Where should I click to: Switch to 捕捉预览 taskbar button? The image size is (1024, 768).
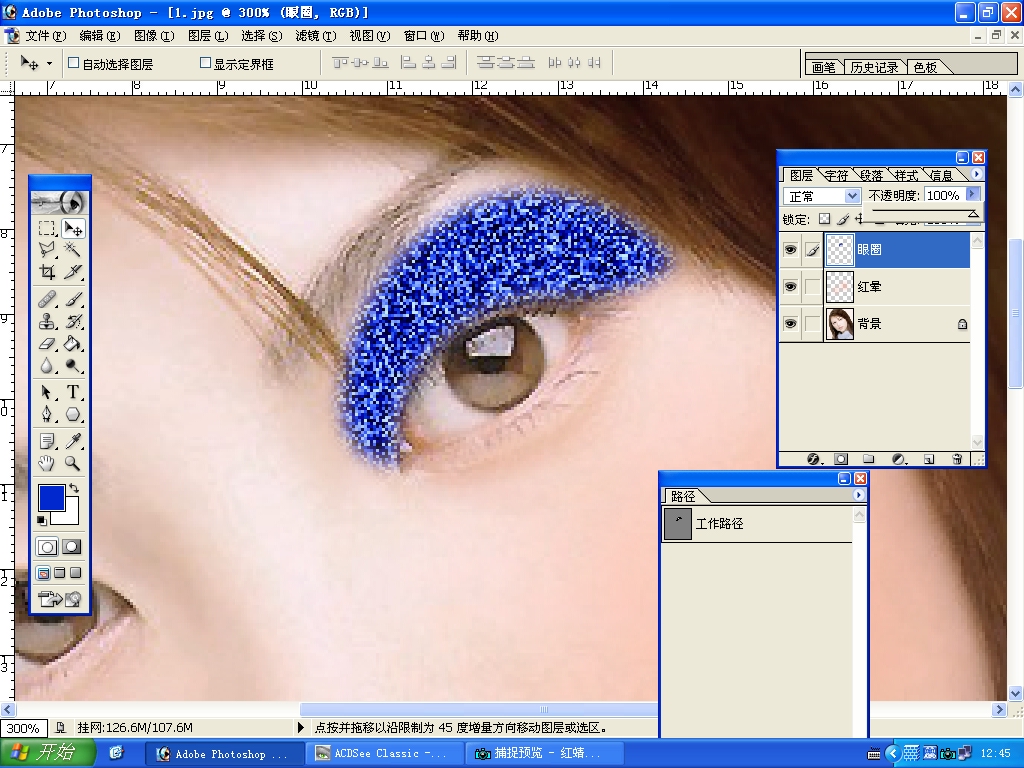coord(543,754)
